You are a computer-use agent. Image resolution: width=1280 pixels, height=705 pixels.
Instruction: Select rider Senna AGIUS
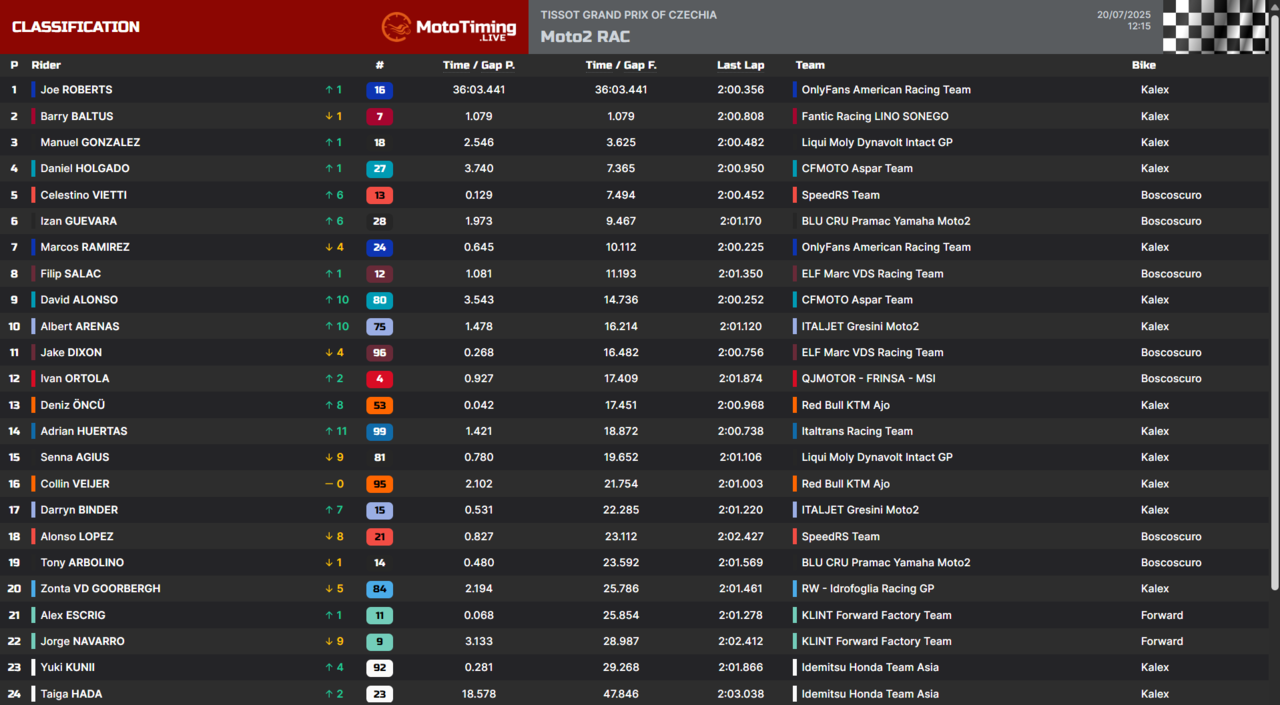[75, 457]
